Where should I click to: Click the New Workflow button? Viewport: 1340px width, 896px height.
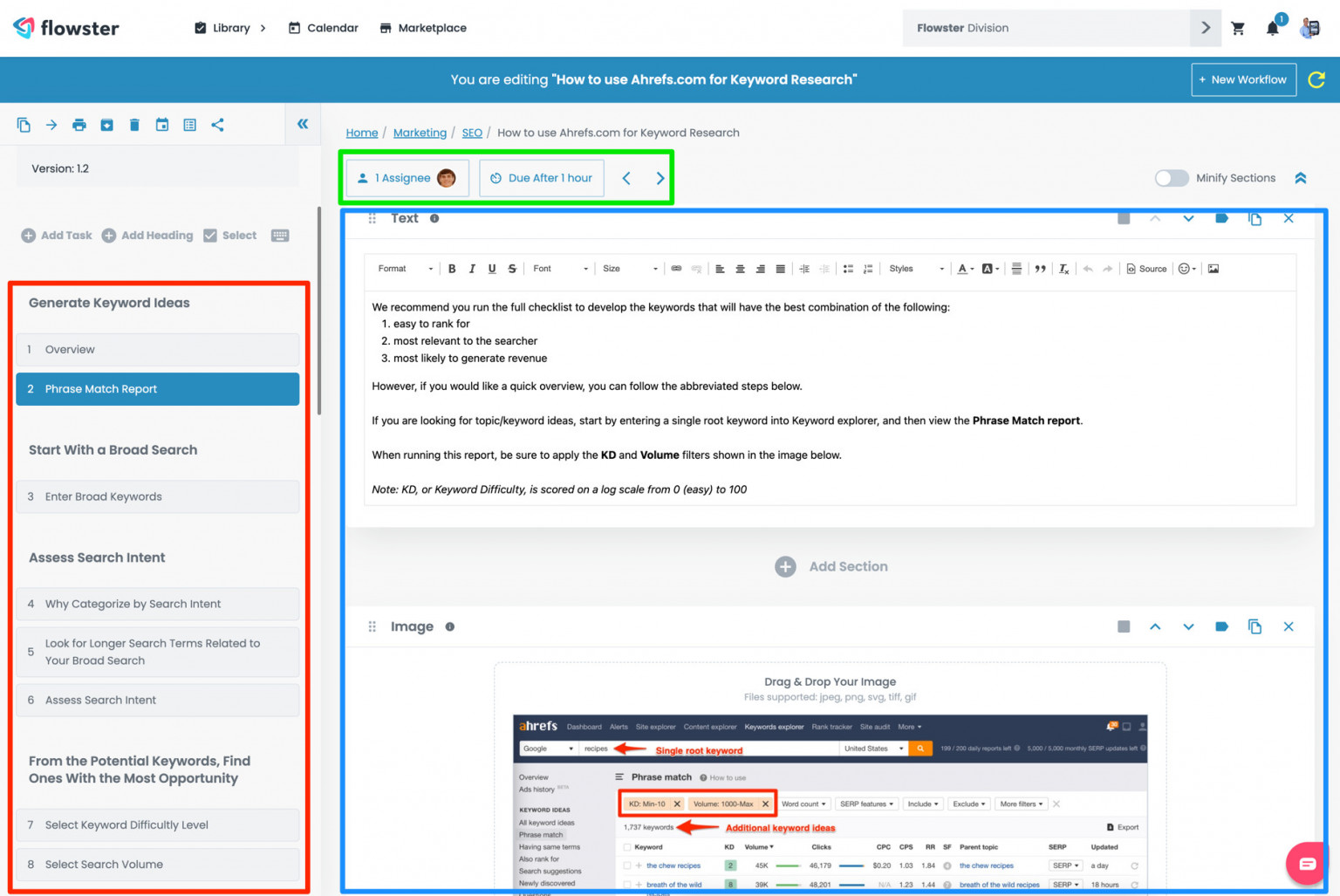pyautogui.click(x=1243, y=79)
